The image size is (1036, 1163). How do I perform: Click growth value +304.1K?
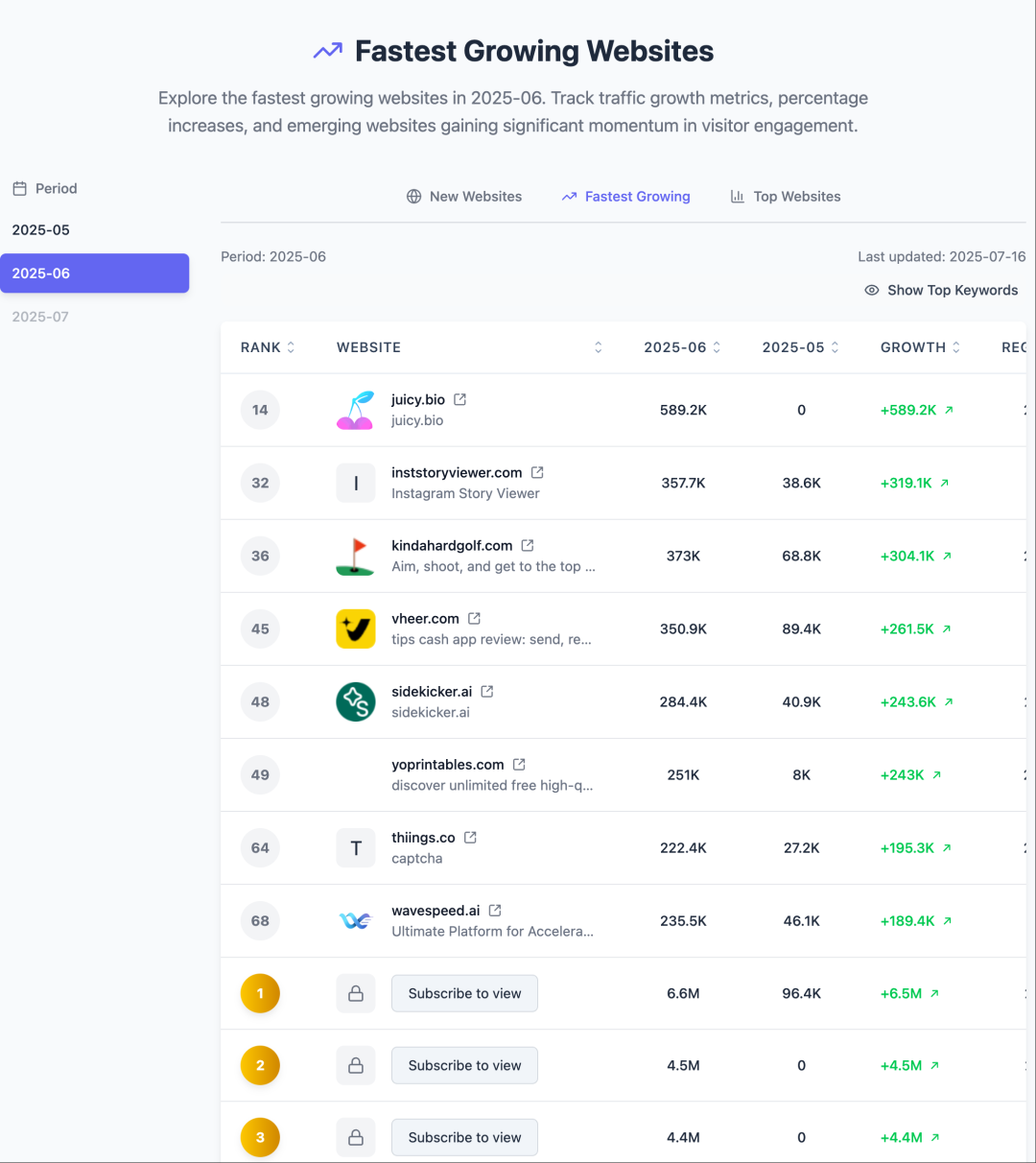907,556
